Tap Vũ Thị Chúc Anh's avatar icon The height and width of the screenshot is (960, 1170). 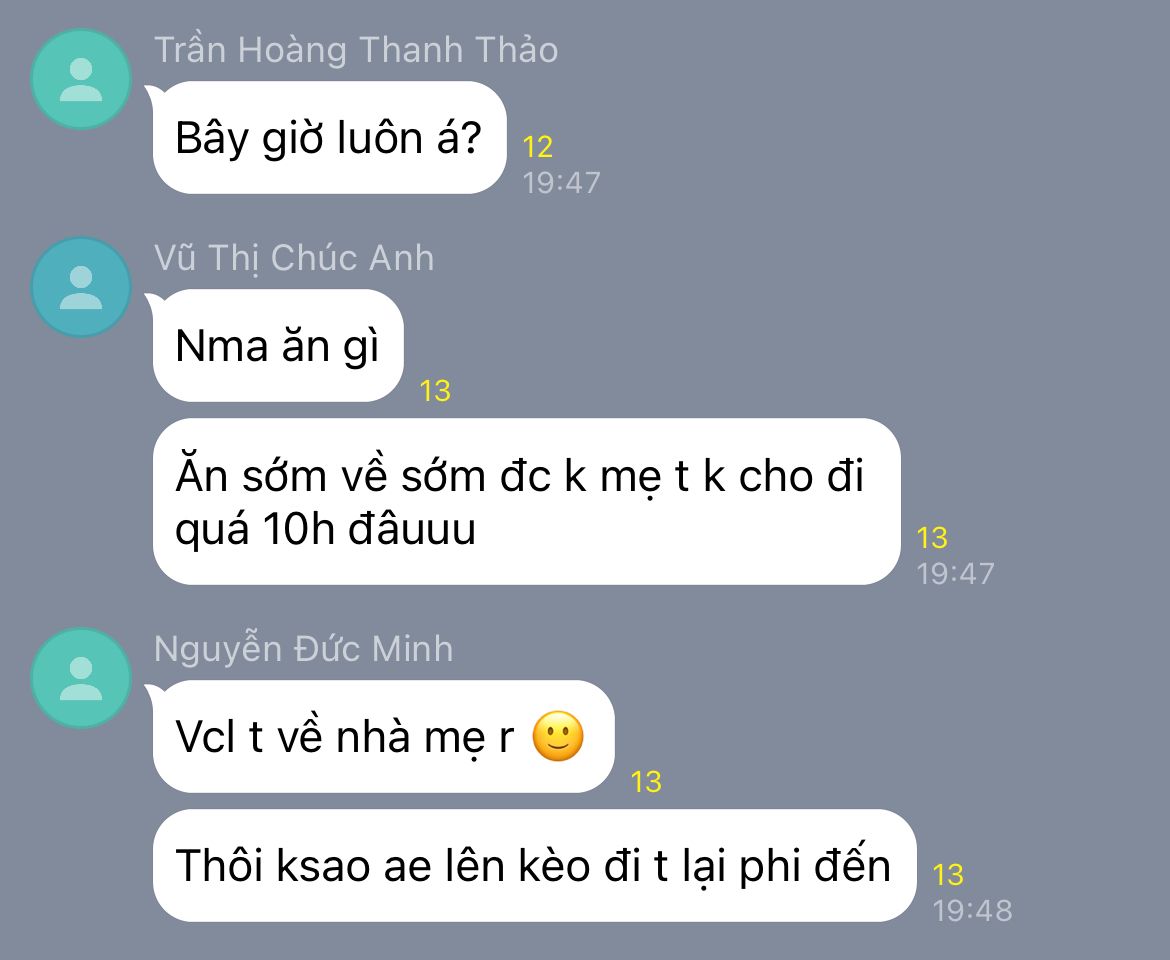81,287
